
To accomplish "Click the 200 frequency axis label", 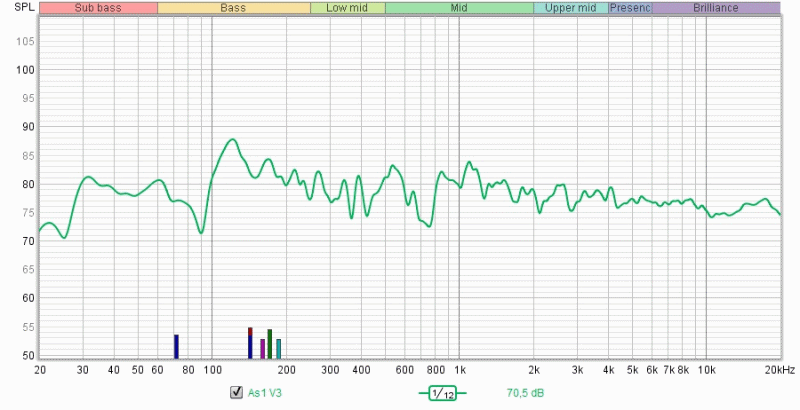I will click(x=286, y=370).
